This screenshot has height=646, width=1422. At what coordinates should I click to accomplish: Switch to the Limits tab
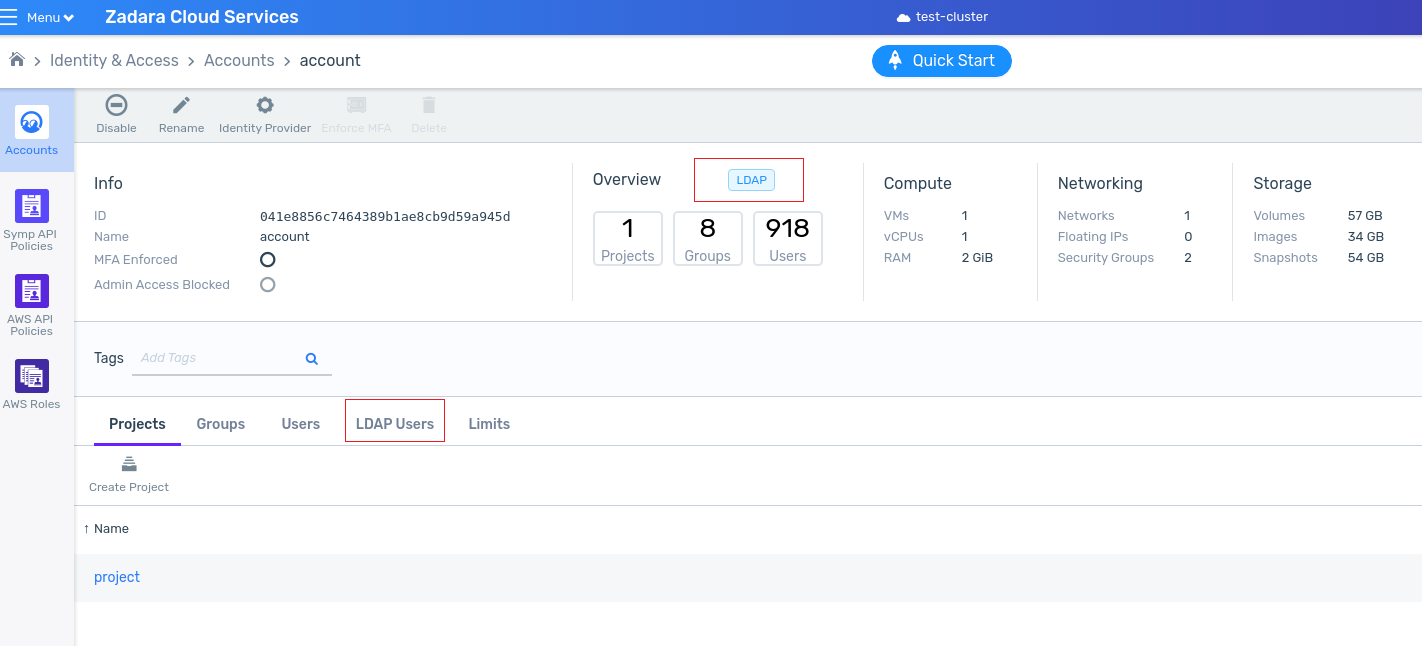click(489, 424)
